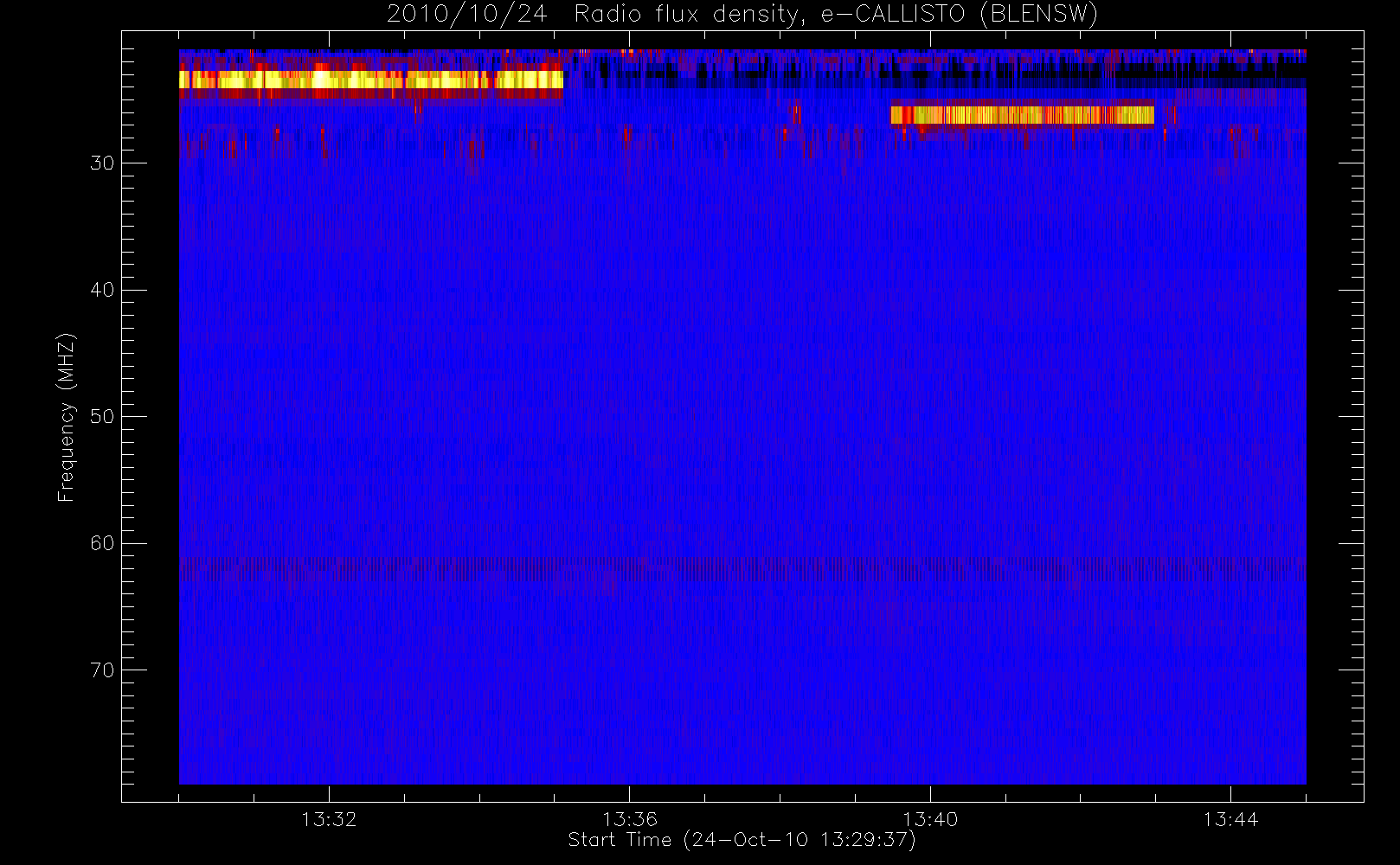
Task: Click the plot title '2010/10/24 Radio flux density'
Action: tap(742, 15)
